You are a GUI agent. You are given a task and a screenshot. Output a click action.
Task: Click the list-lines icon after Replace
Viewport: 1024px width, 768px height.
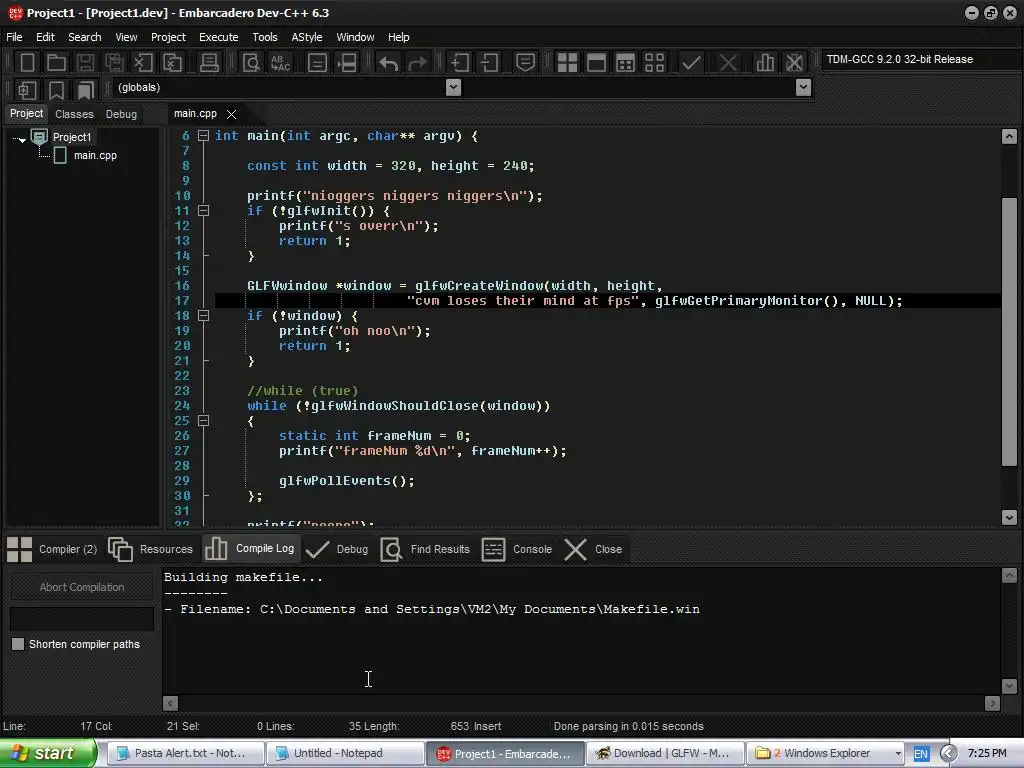coord(317,63)
